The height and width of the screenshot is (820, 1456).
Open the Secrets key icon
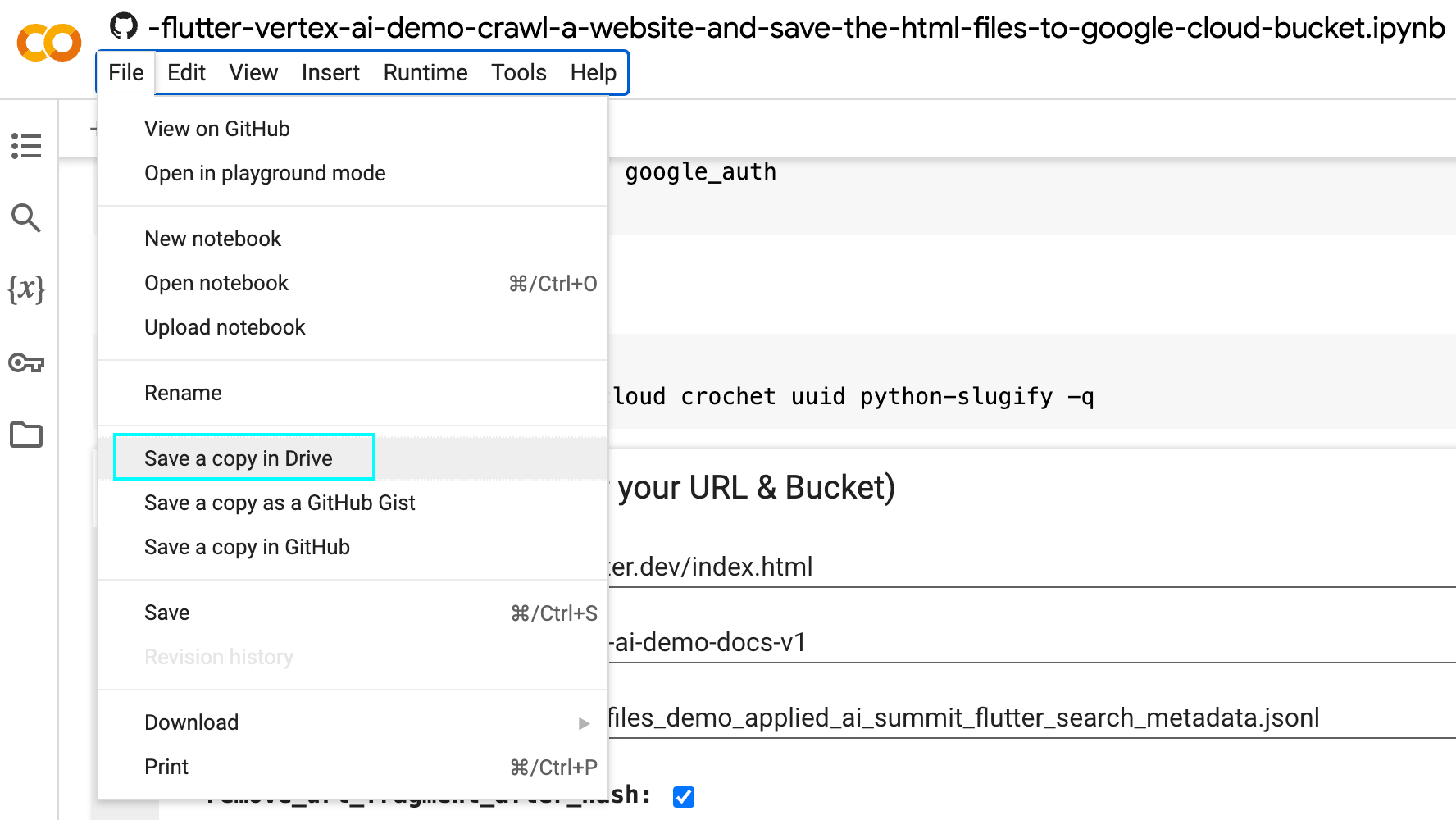click(26, 362)
